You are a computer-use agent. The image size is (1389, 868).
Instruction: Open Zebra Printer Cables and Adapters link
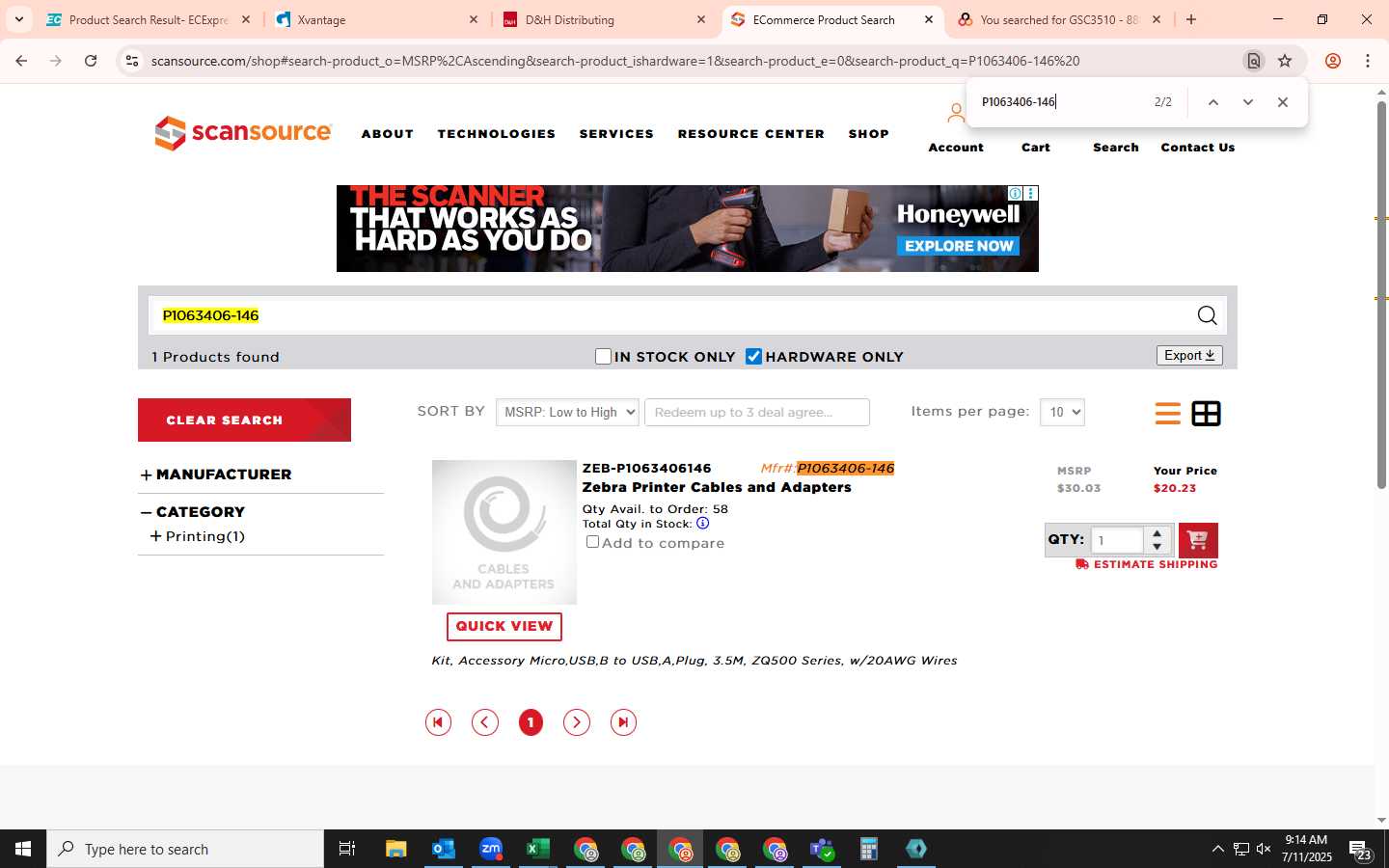(717, 487)
